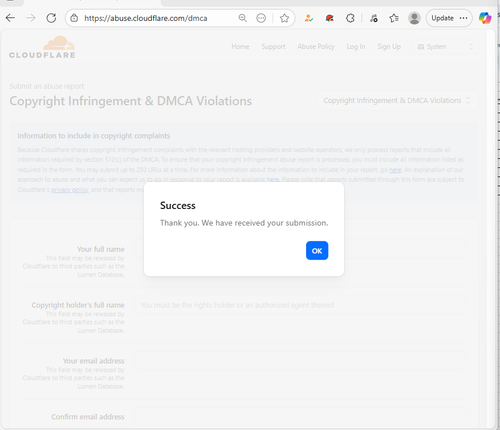
Task: Click the circled three-dot icon in address bar
Action: [261, 18]
